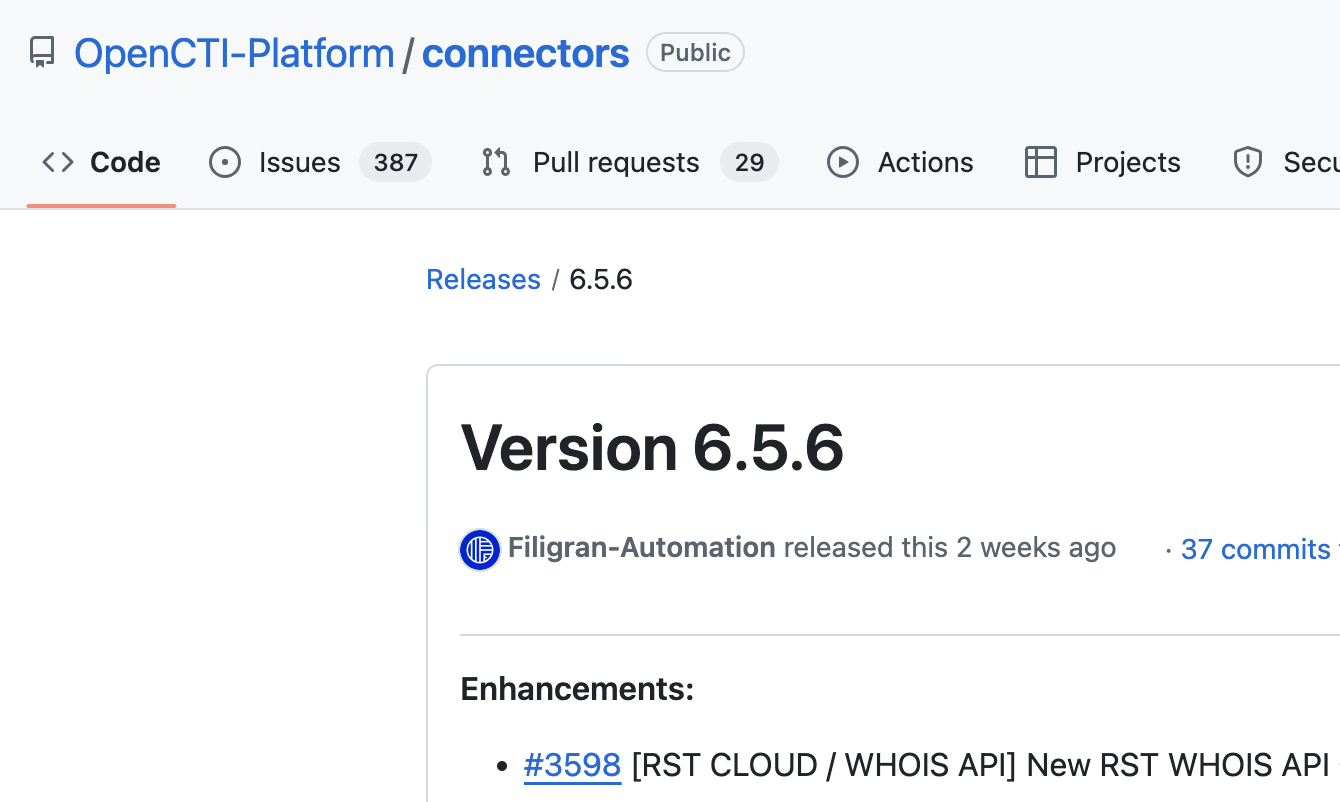Navigate to the Releases page
This screenshot has height=802, width=1340.
[483, 279]
